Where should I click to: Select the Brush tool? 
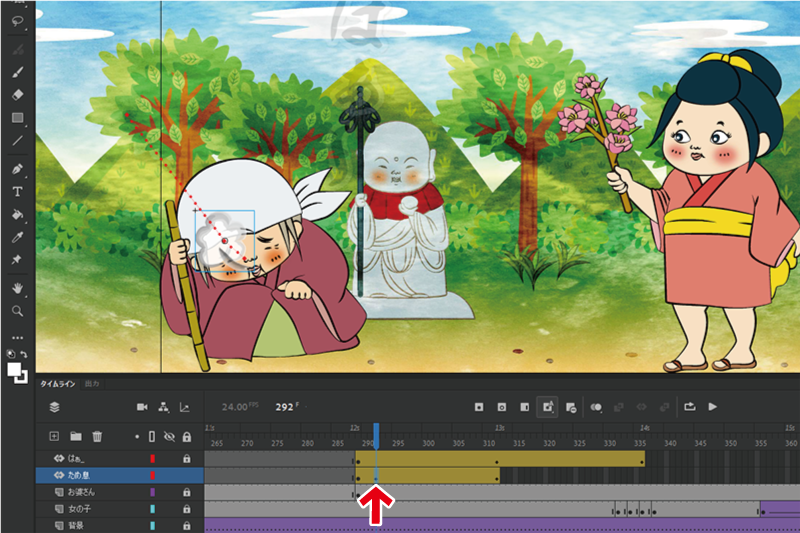coord(17,72)
